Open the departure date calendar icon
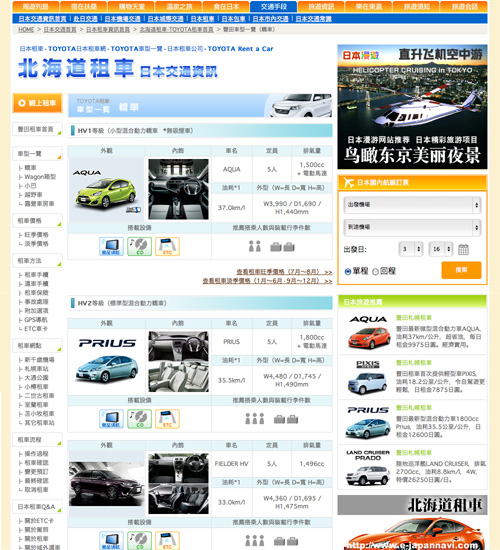 point(463,249)
